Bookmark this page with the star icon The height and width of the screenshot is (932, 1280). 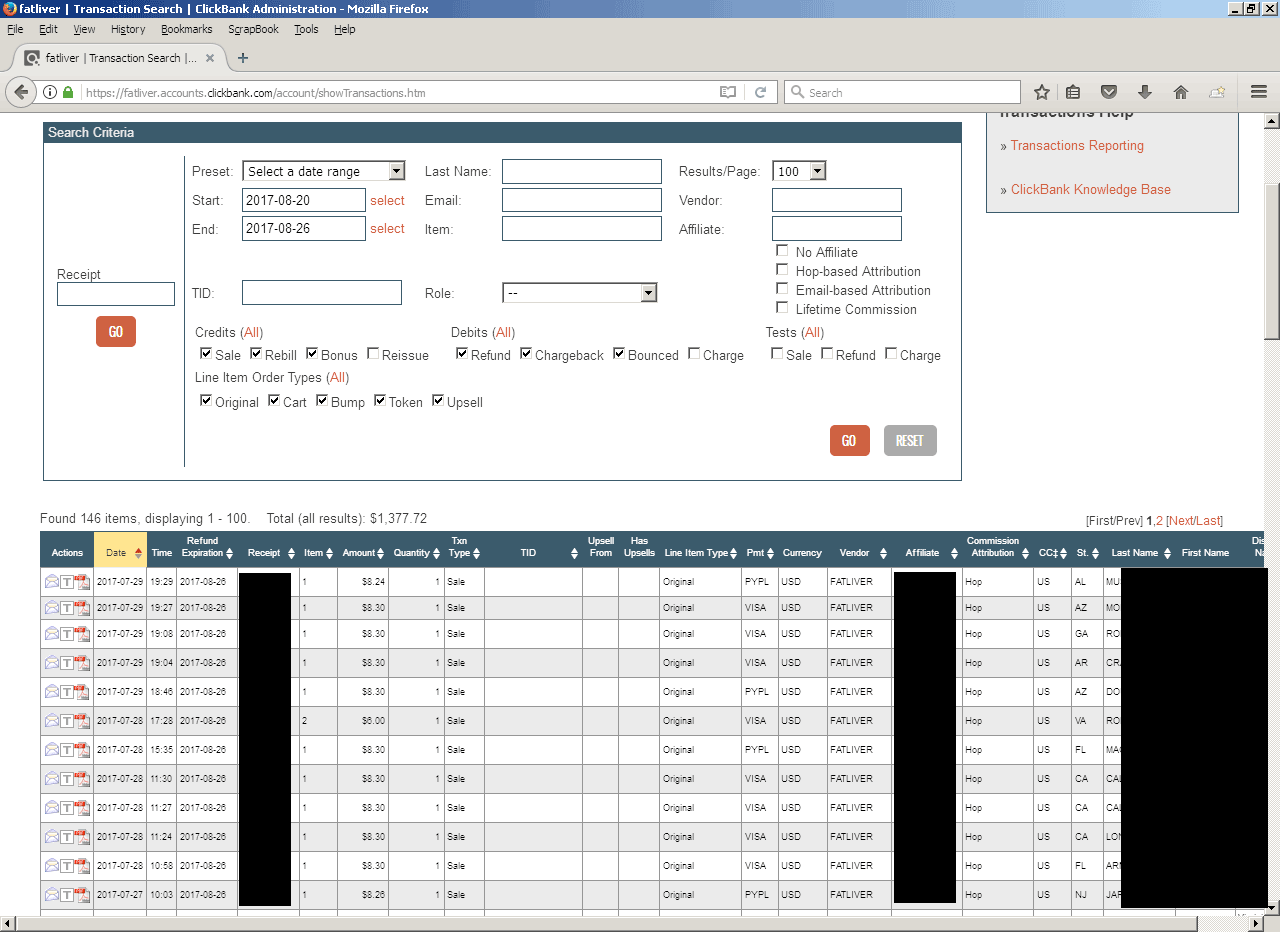[1041, 92]
